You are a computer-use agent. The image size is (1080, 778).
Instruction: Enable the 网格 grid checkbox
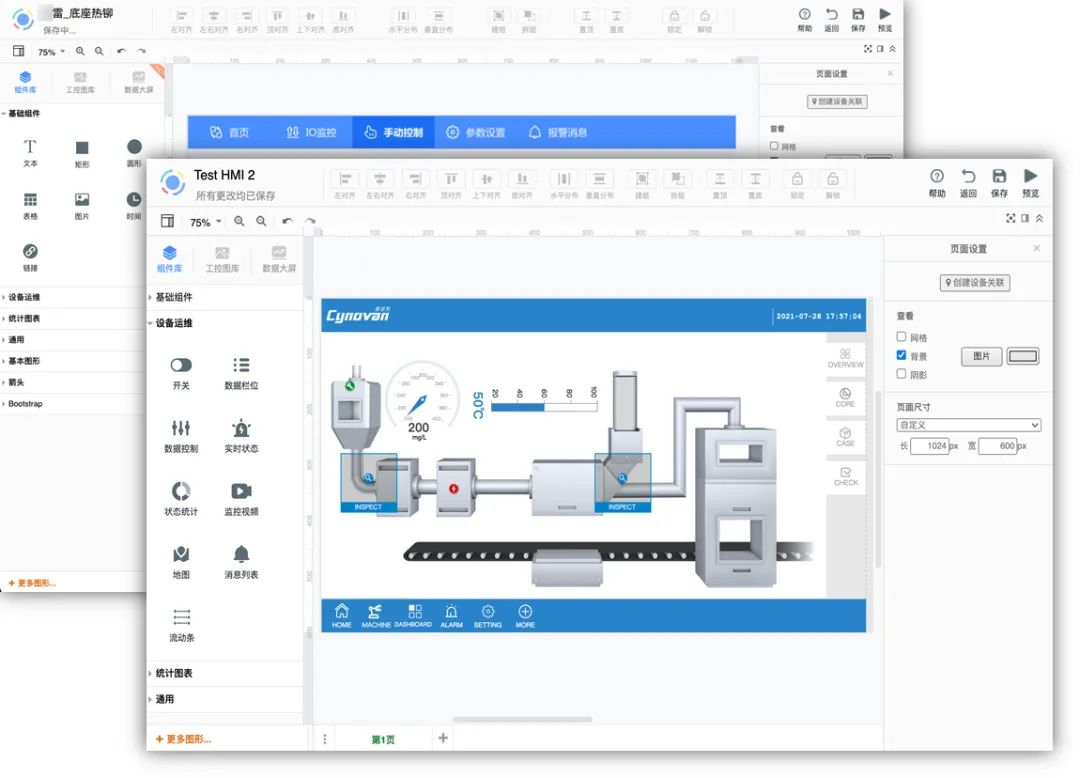(902, 338)
